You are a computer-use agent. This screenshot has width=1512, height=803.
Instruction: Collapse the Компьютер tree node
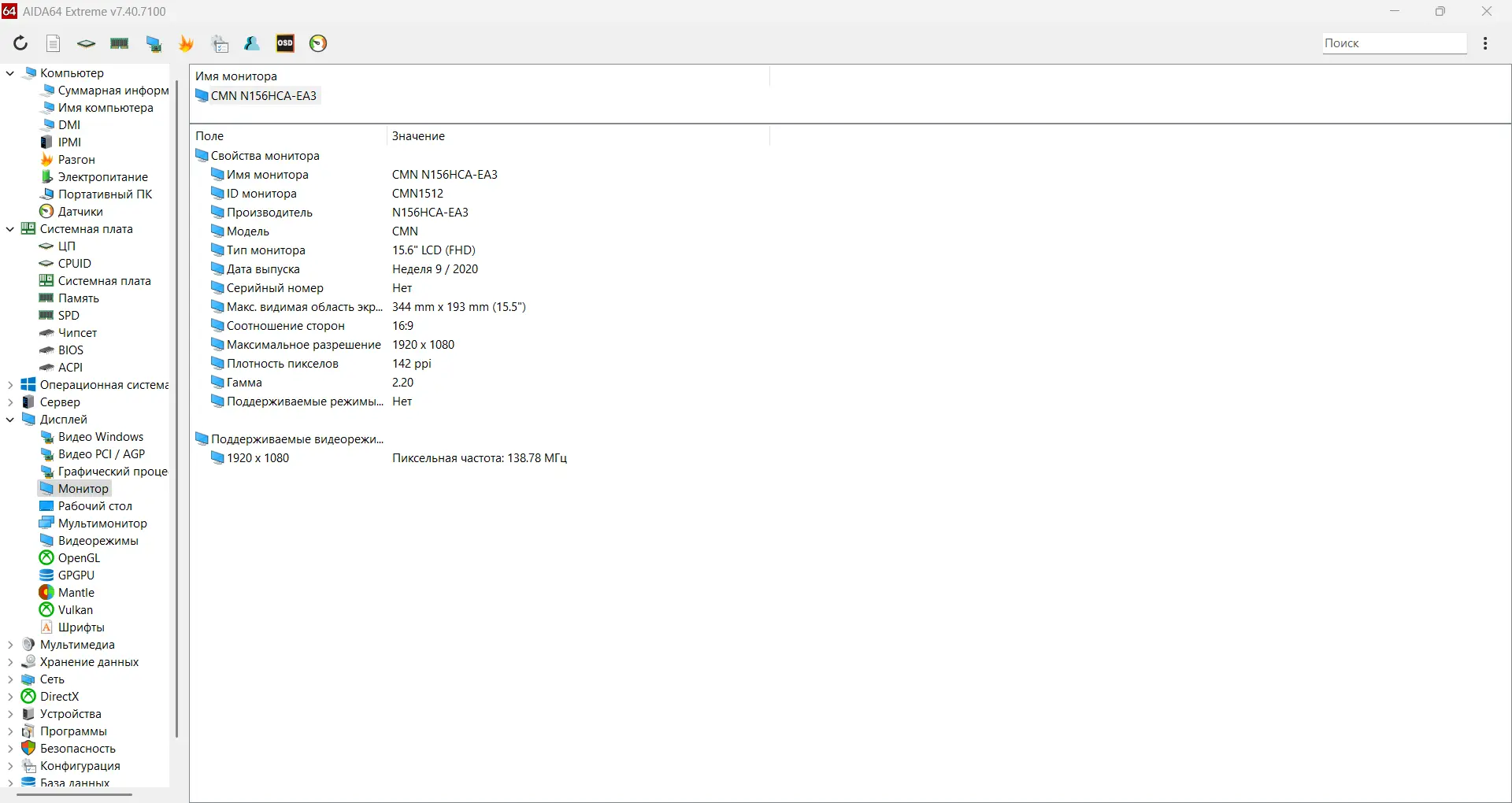coord(10,73)
